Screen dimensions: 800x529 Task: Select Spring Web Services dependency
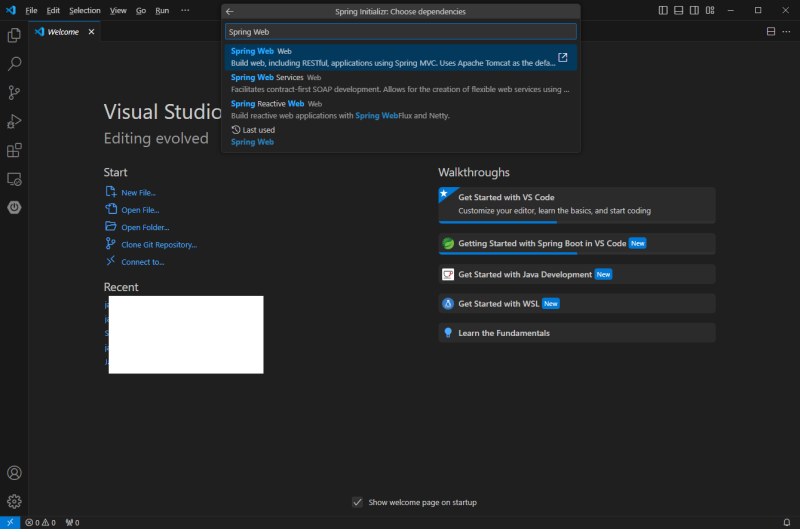401,83
